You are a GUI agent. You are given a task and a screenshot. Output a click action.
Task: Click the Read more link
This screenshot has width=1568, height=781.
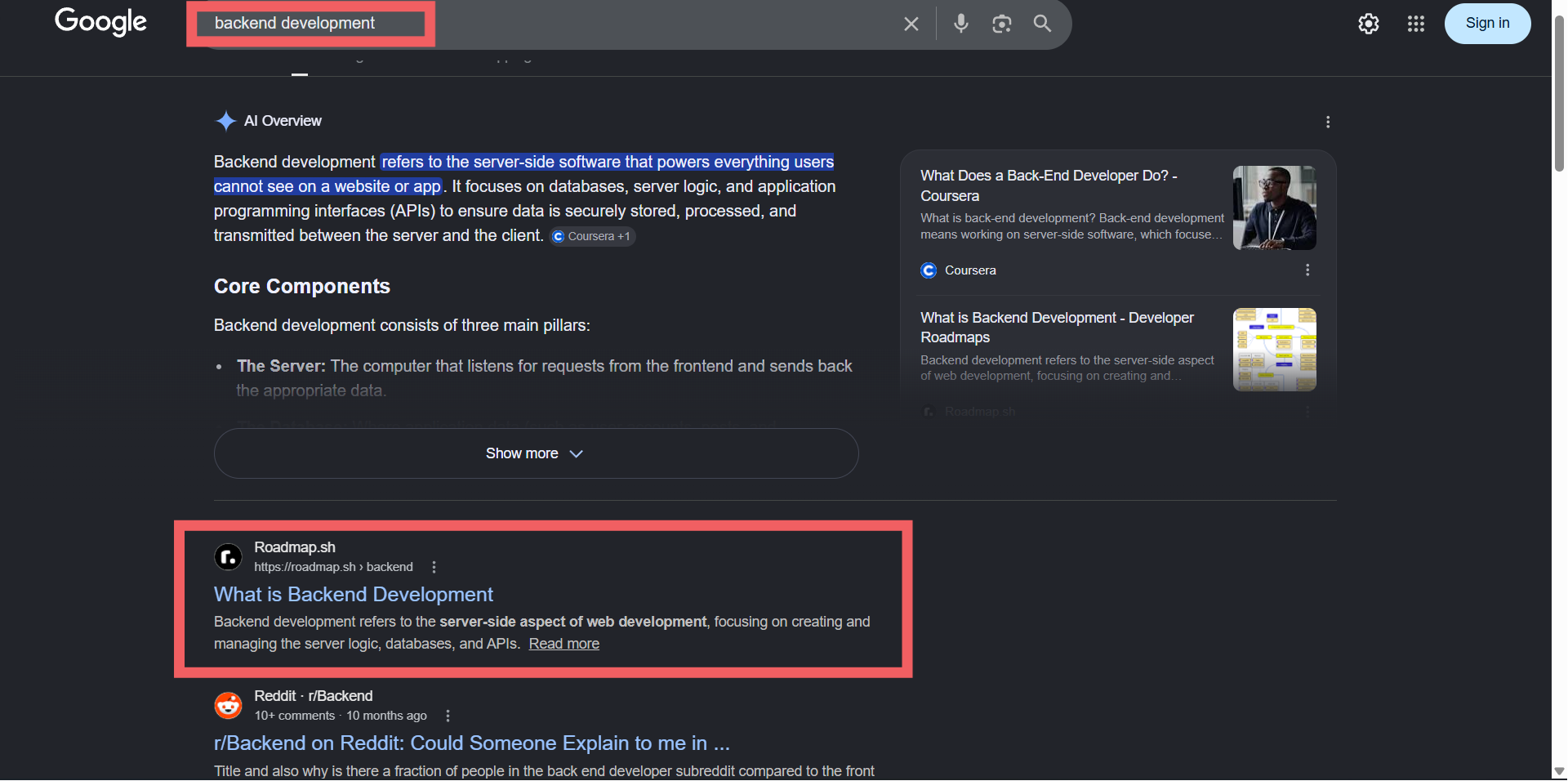click(x=563, y=644)
